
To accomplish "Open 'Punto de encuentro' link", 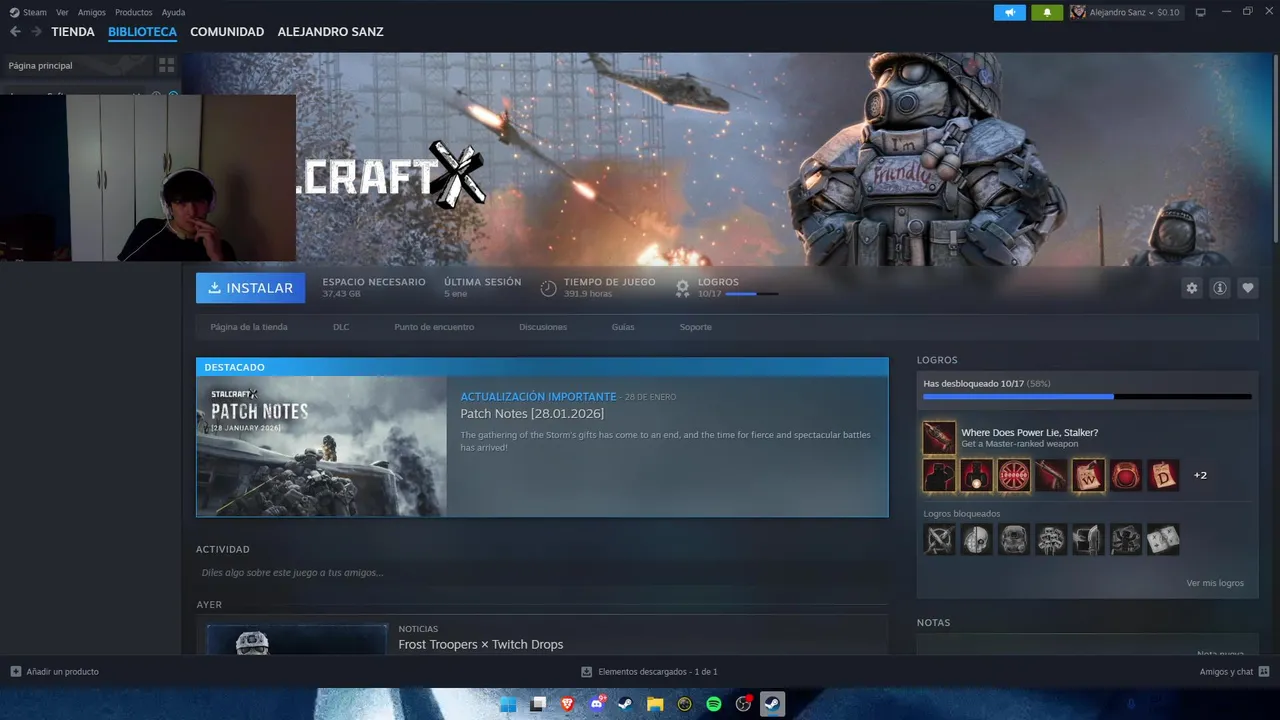I will pyautogui.click(x=434, y=327).
